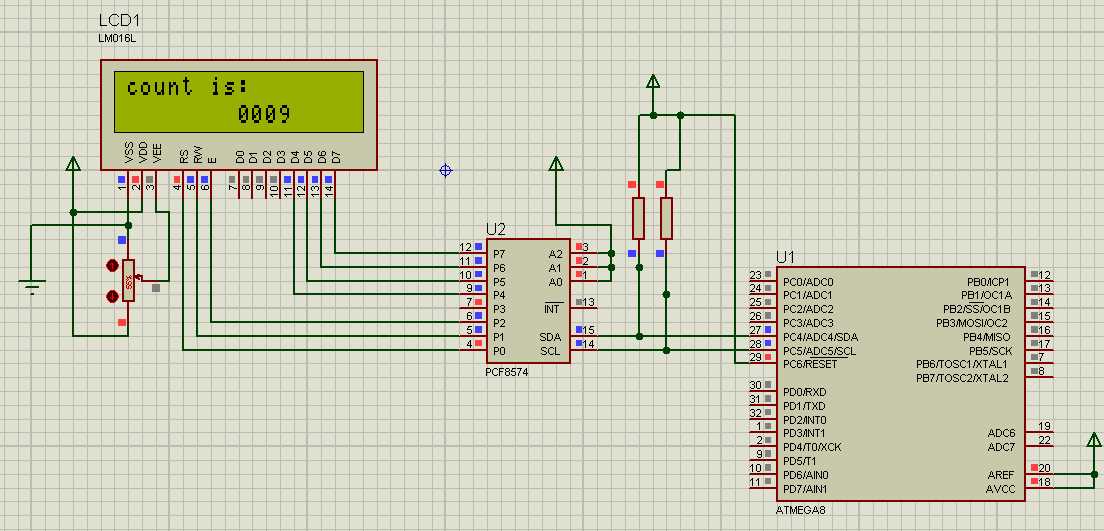The height and width of the screenshot is (531, 1104).
Task: Click the PB3/MOSI/OC2 pin label
Action: (x=973, y=323)
